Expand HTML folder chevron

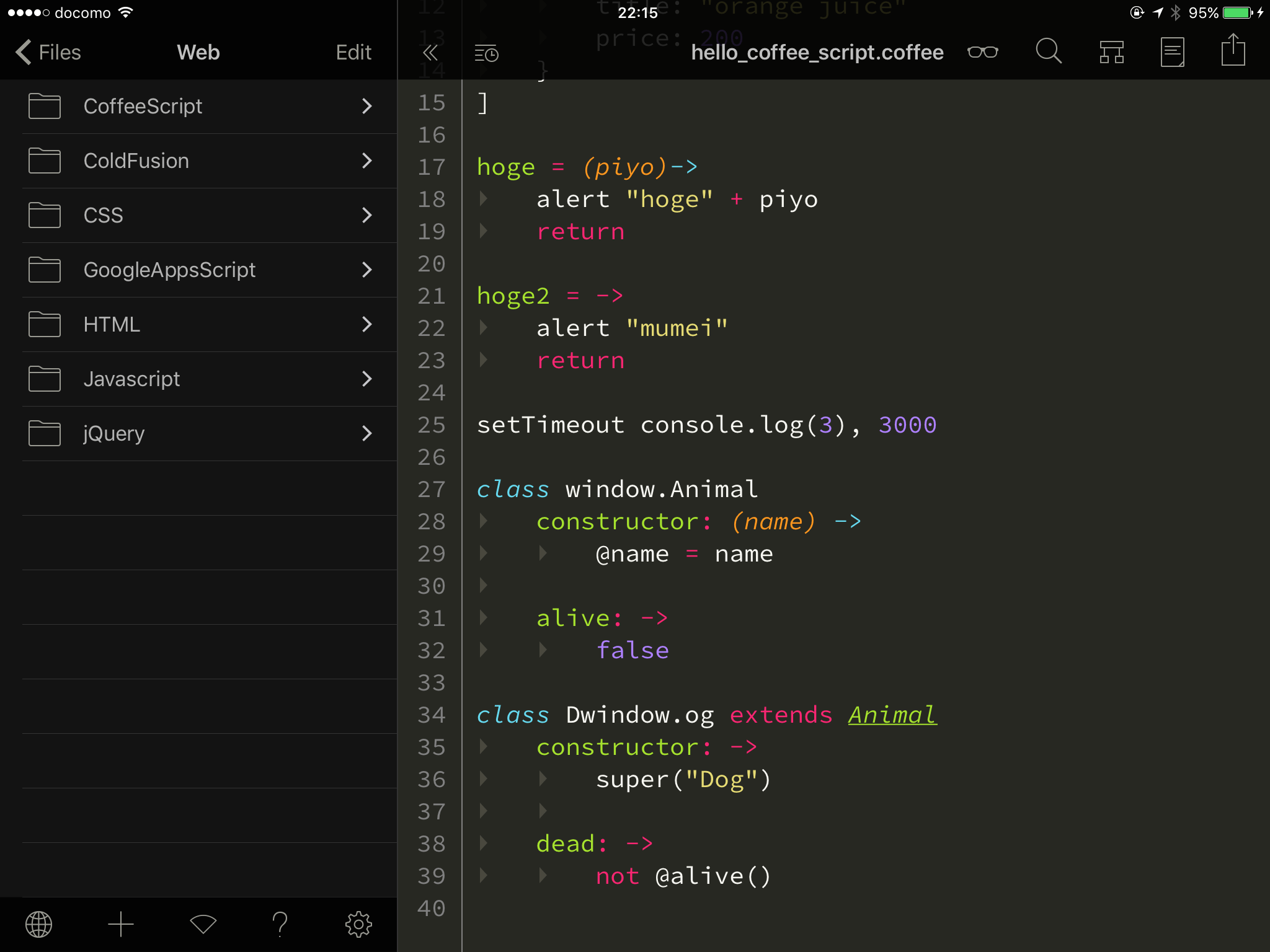[x=367, y=324]
